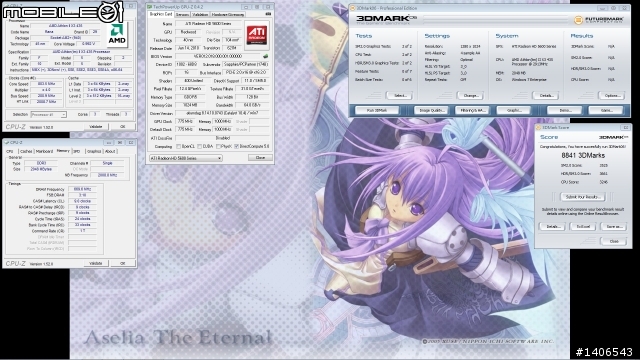Viewport: 640px width, 360px height.
Task: Switch to the Graphics Card tab in GPU-Z
Action: pos(160,14)
